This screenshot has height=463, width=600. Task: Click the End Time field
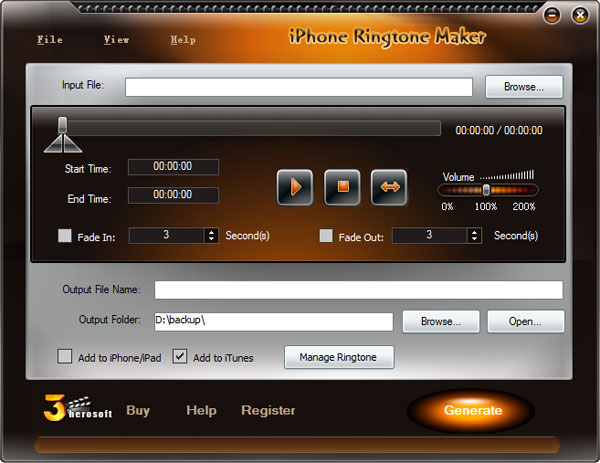click(173, 195)
